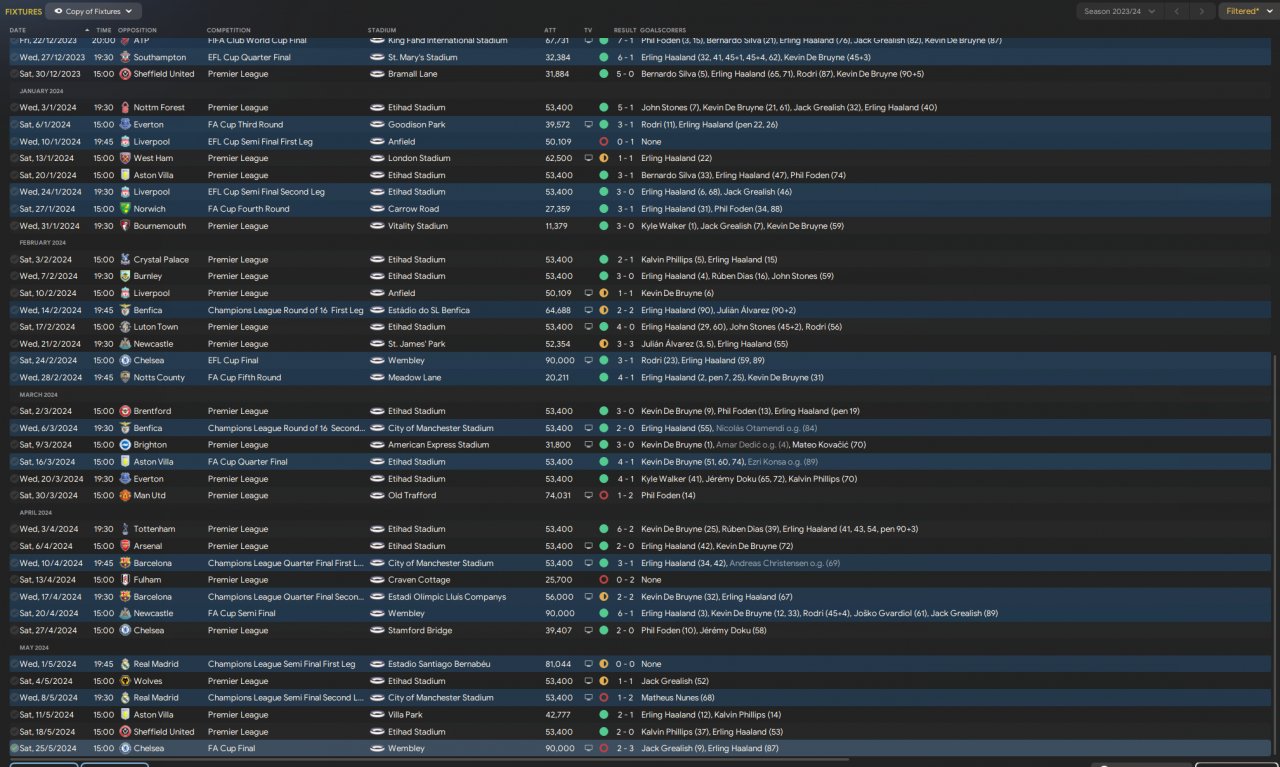This screenshot has width=1280, height=767.
Task: Click the TV icon in the Everton FA Cup row
Action: pyautogui.click(x=588, y=125)
